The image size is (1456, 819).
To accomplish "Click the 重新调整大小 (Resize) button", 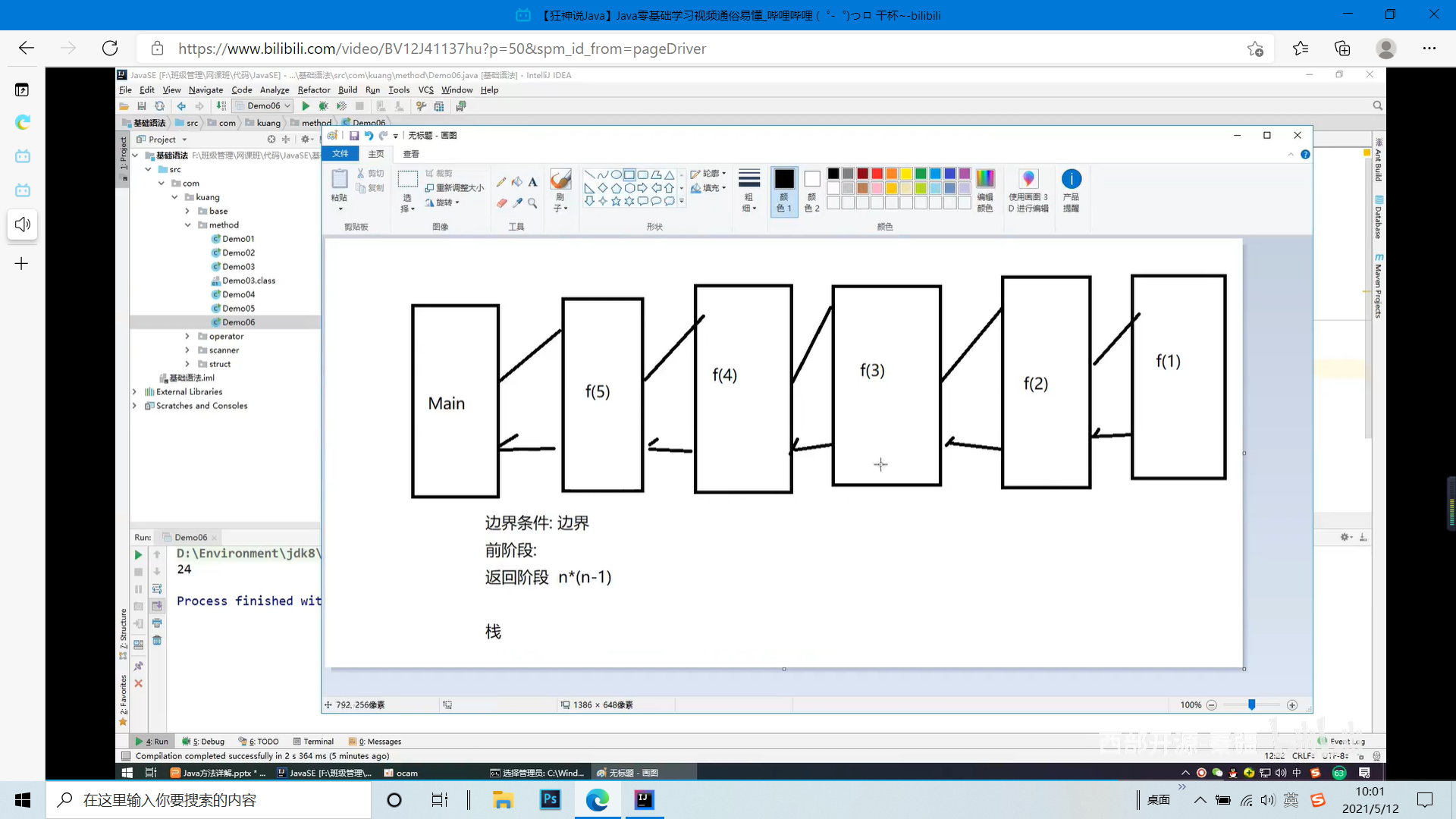I will 454,188.
